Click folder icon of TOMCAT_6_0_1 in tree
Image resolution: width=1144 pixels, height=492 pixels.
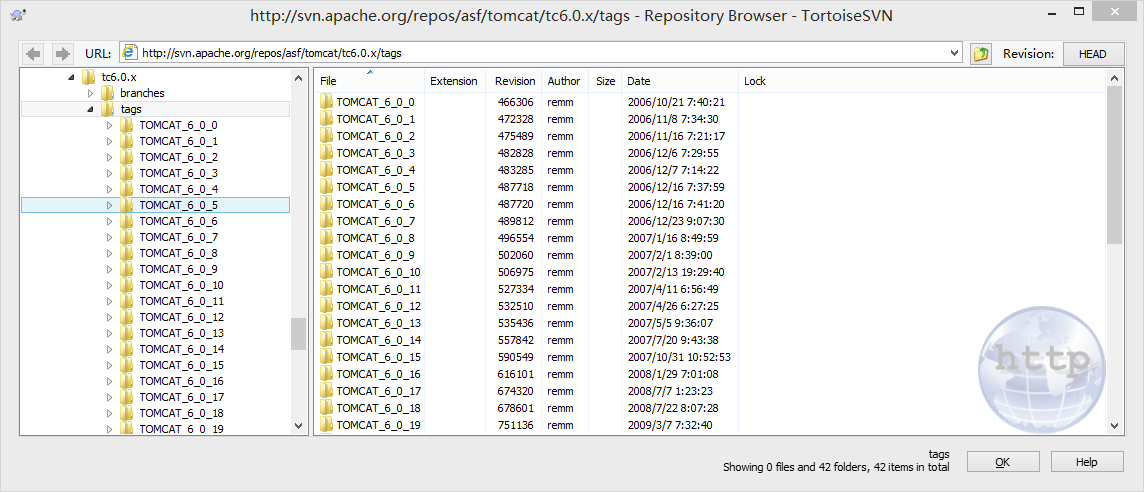(127, 141)
